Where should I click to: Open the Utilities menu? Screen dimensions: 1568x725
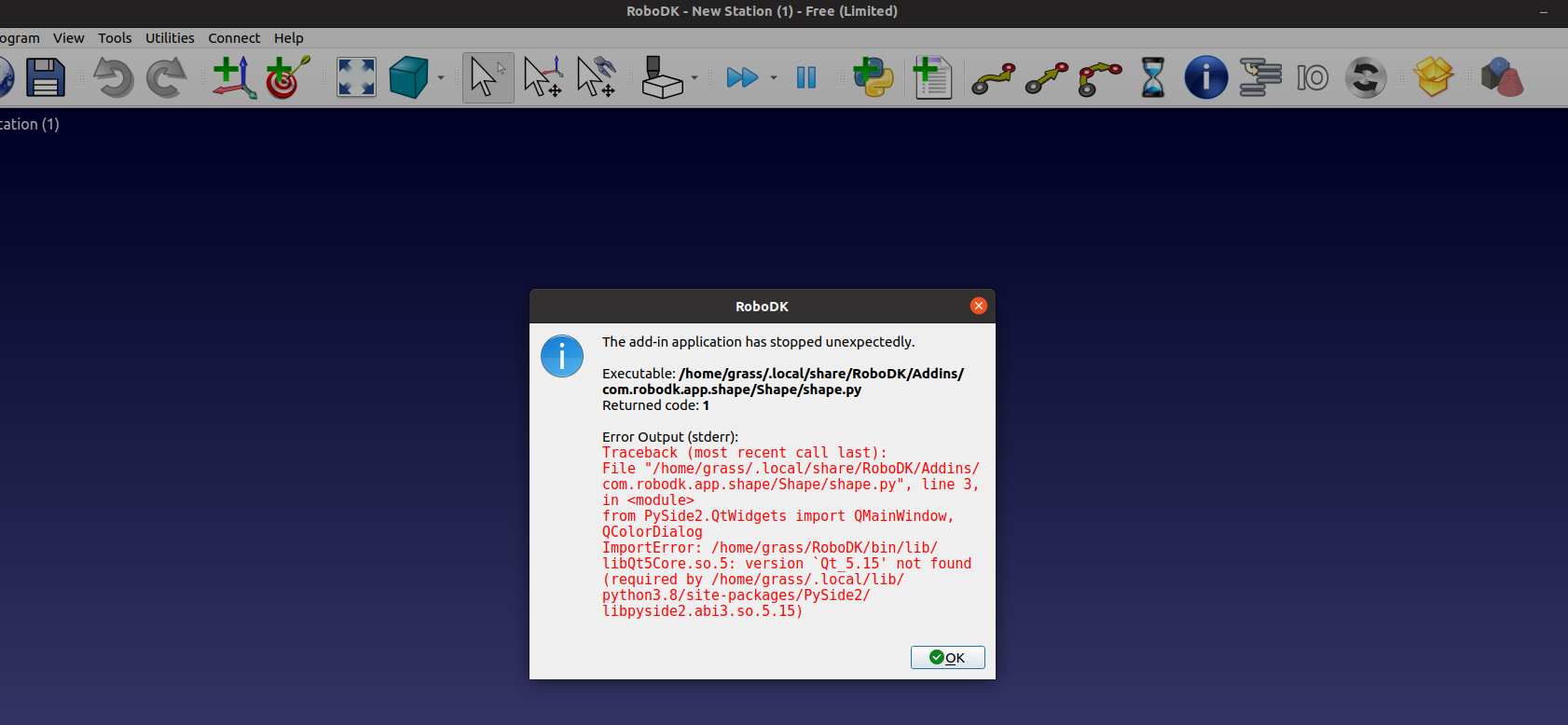pos(170,38)
